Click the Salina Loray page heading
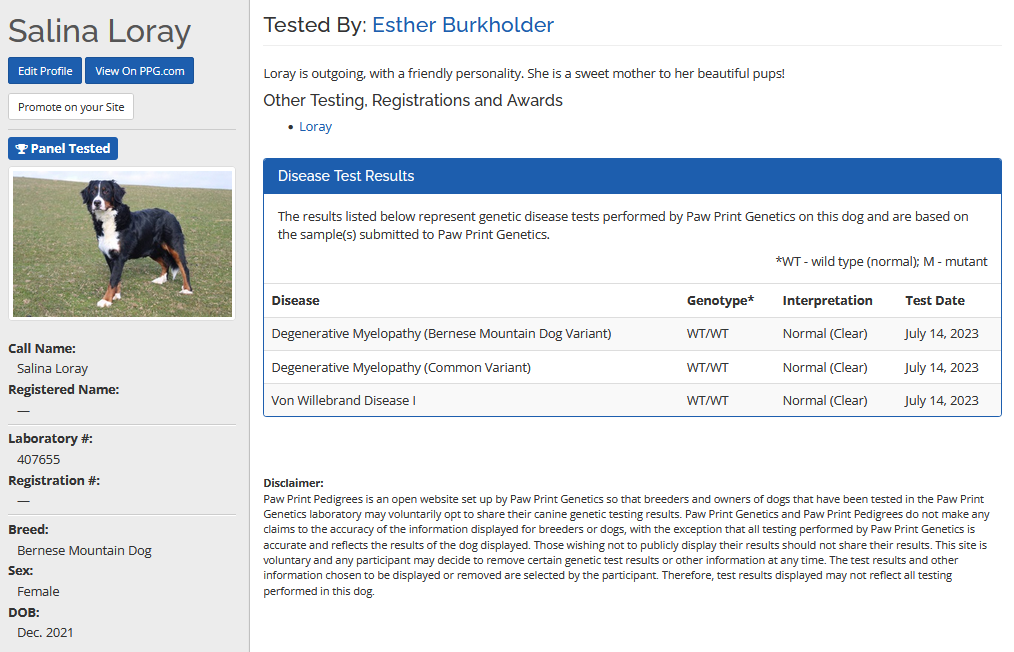The width and height of the screenshot is (1014, 652). click(x=99, y=31)
